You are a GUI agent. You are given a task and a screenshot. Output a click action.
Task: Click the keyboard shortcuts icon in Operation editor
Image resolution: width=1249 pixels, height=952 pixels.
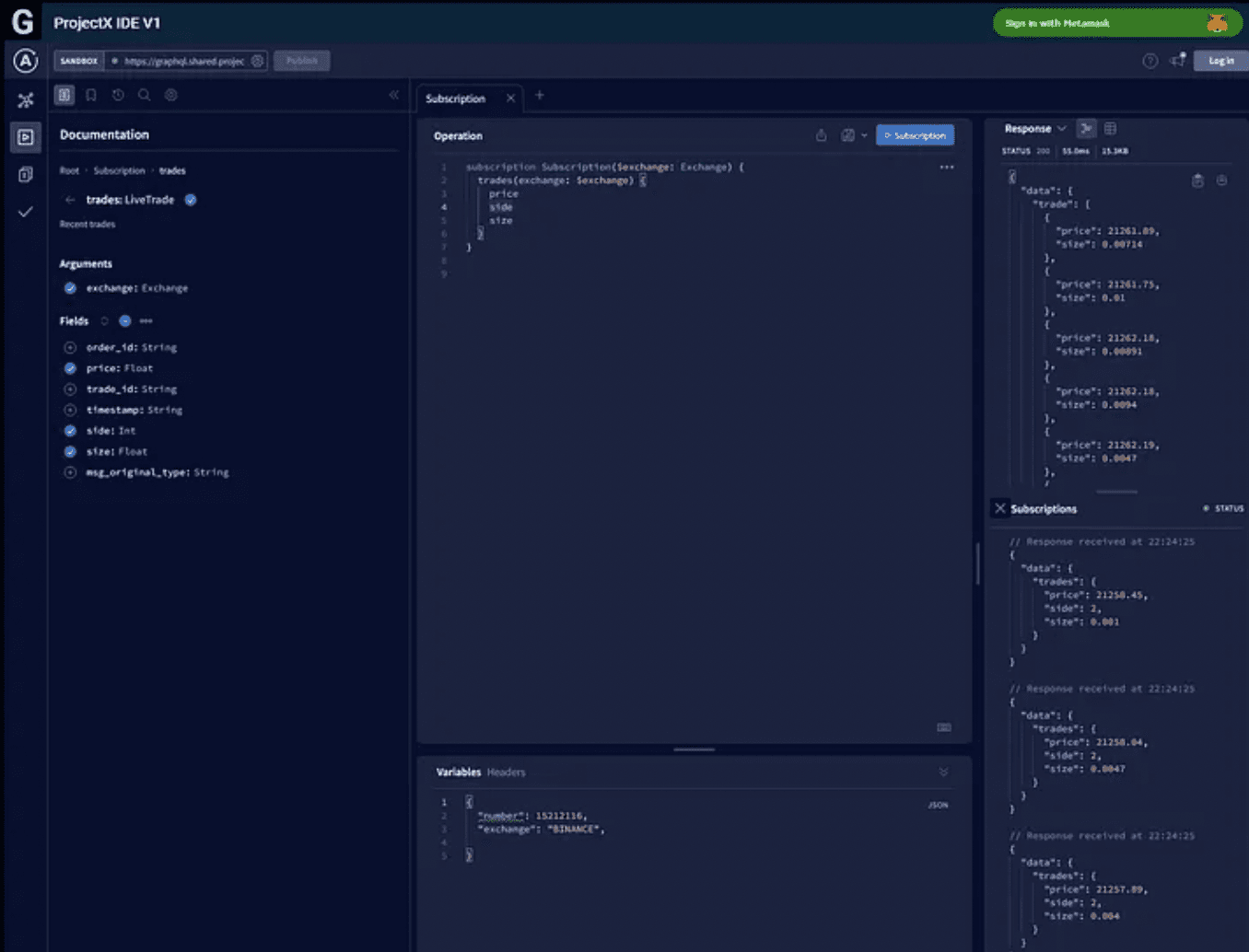[x=944, y=727]
